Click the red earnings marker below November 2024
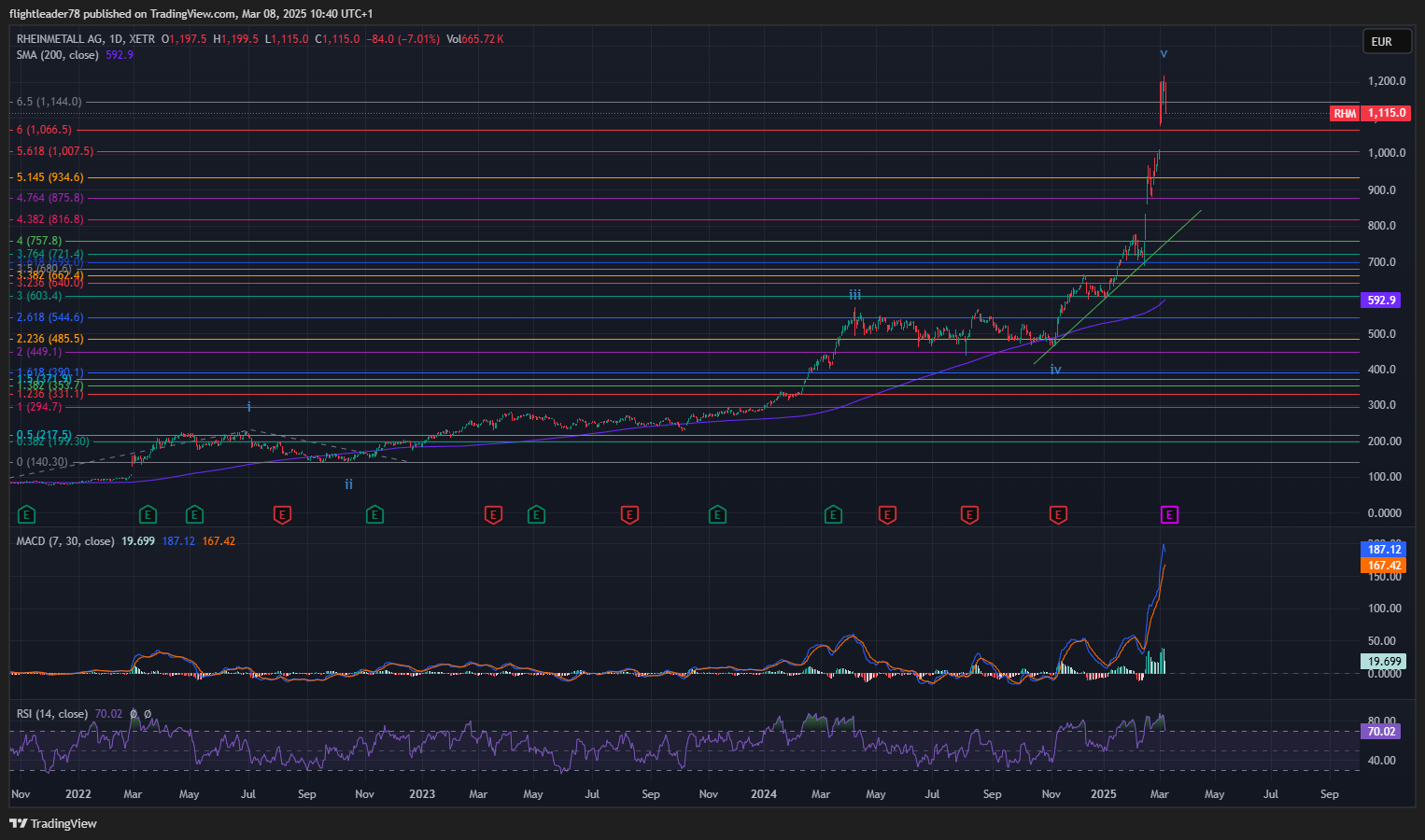The image size is (1425, 840). point(1058,514)
